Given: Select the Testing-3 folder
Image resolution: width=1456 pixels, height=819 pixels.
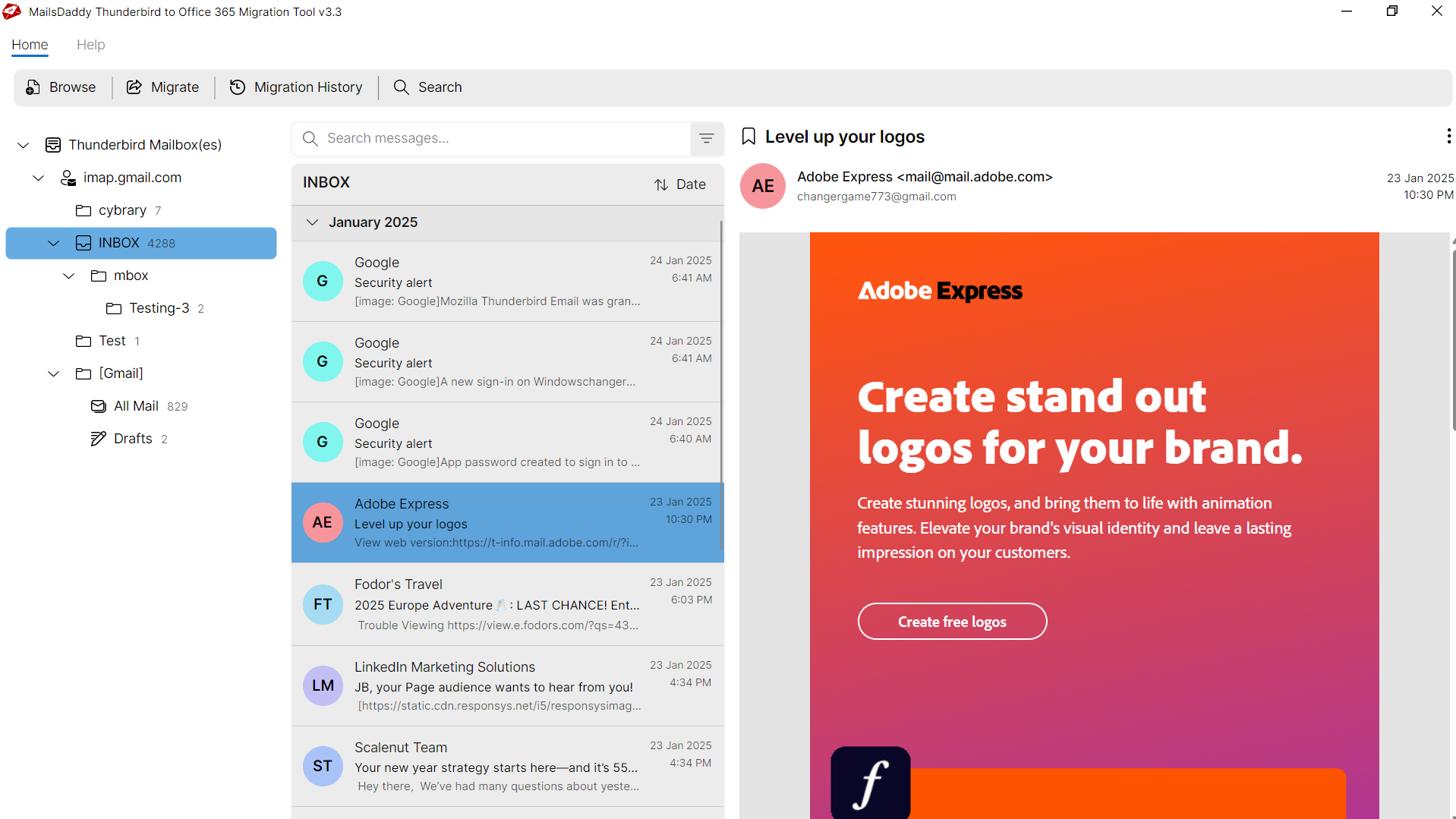Looking at the screenshot, I should coord(140,308).
